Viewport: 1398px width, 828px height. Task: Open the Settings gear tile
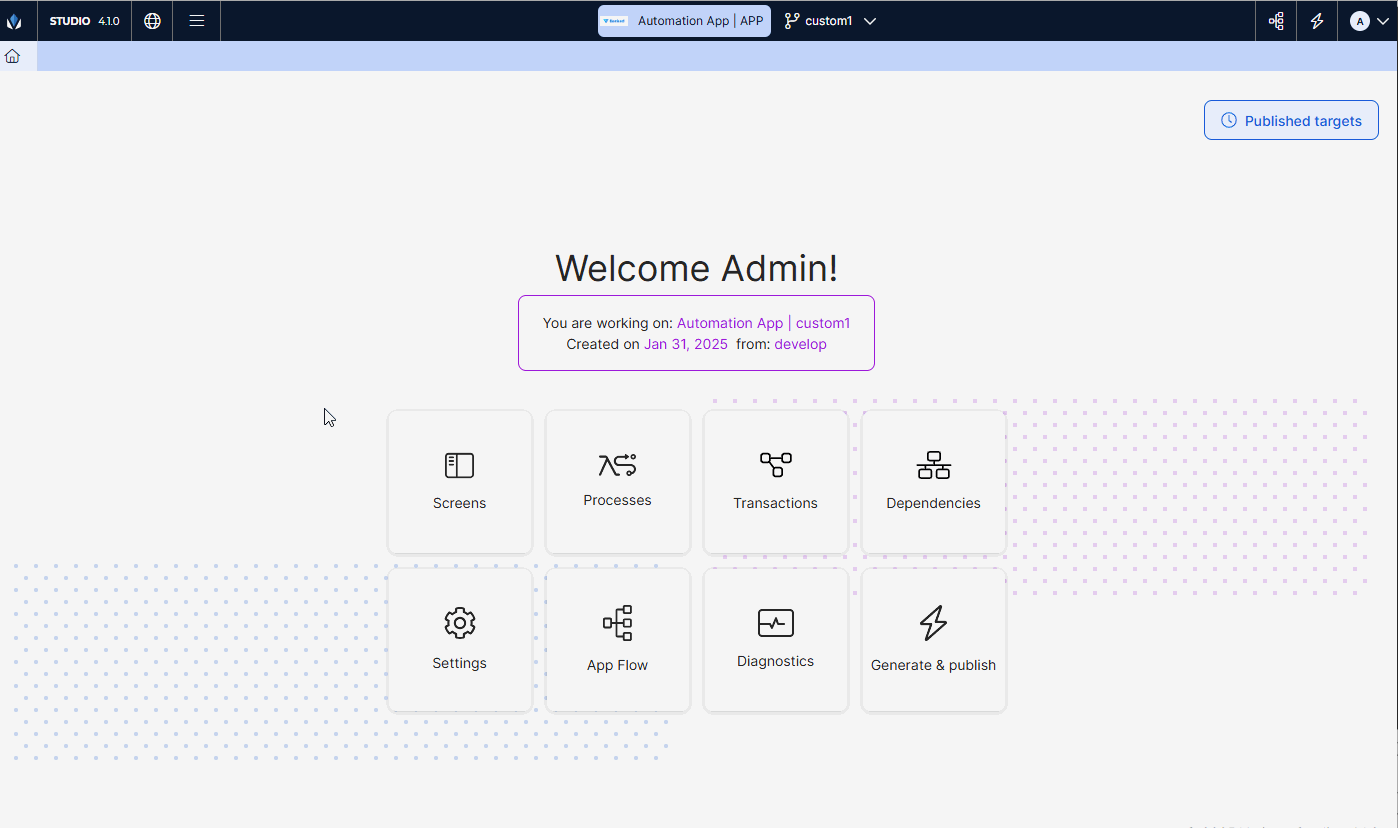[x=460, y=640]
